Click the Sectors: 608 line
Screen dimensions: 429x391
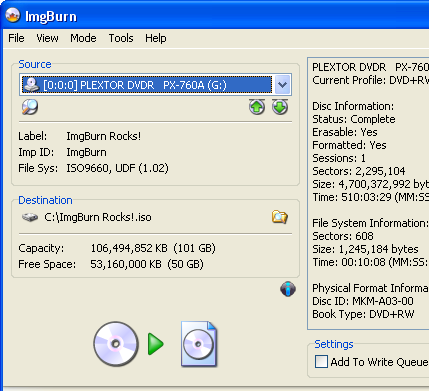coord(343,236)
